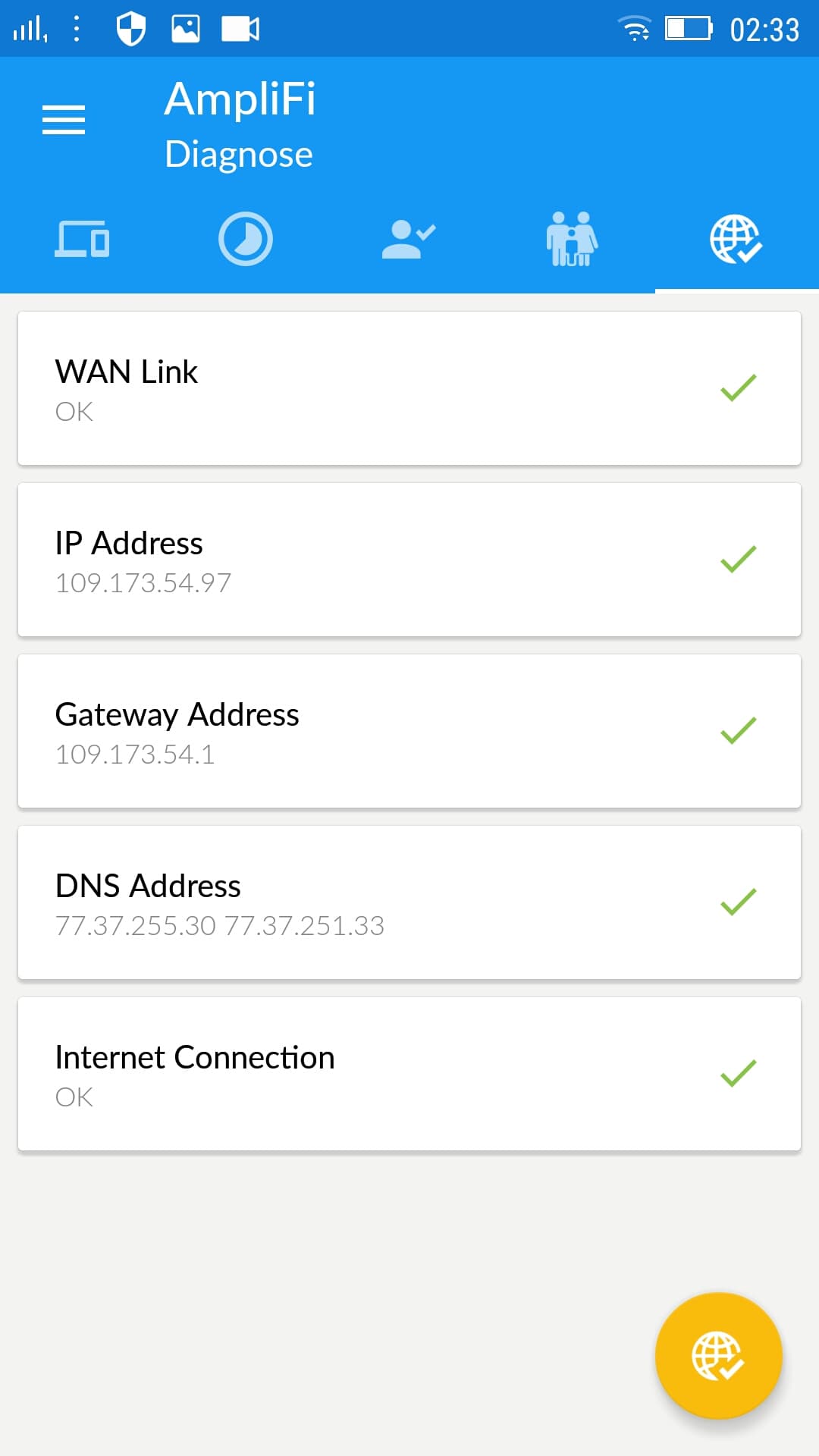
Task: Tap the shield icon in status bar
Action: (130, 29)
